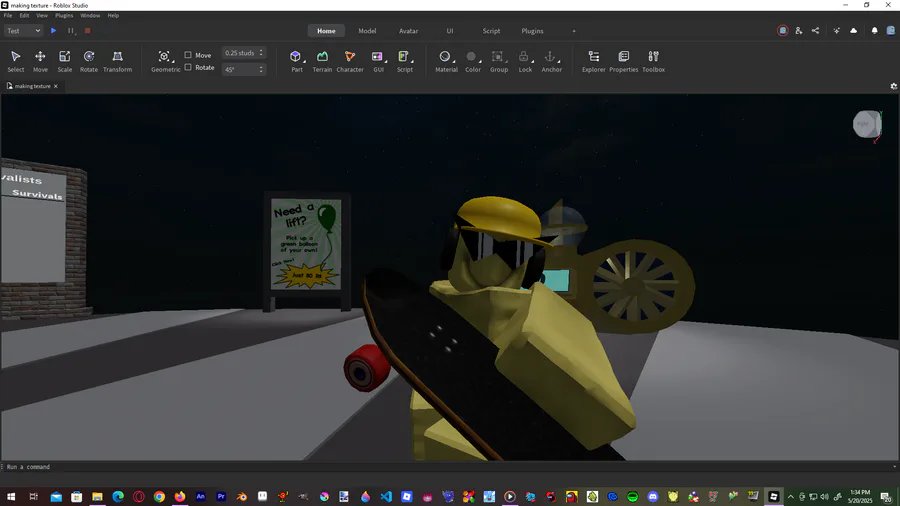Screen dimensions: 900x506
Task: Open the File menu
Action: pyautogui.click(x=8, y=15)
